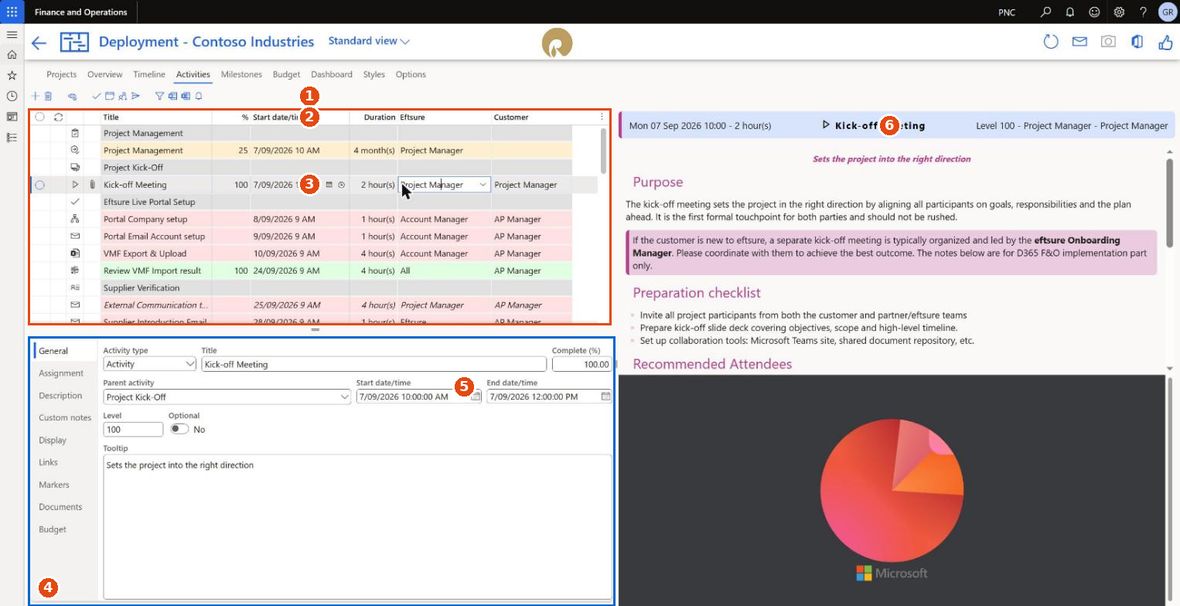This screenshot has height=606, width=1180.
Task: Open the Help question mark
Action: pos(1143,12)
